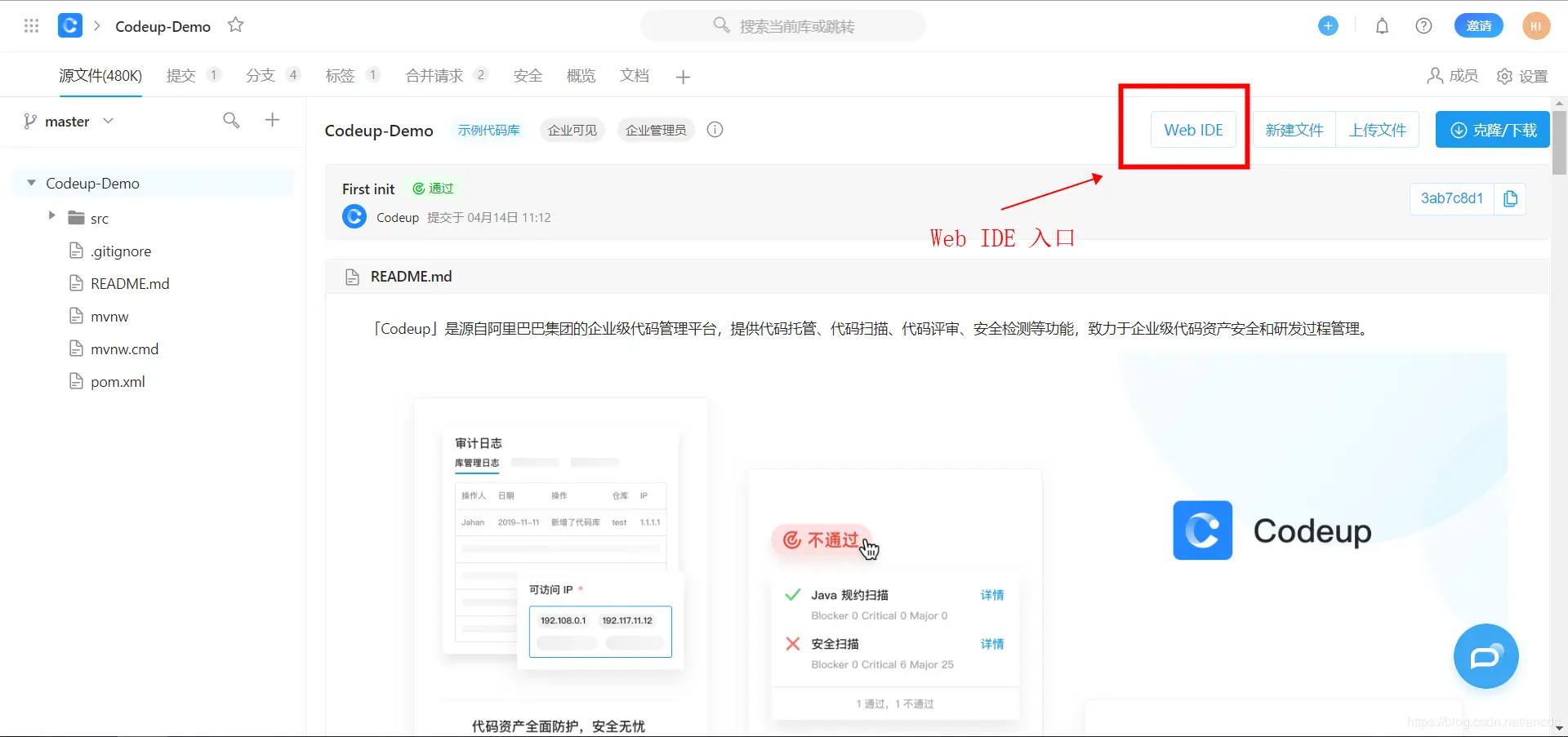Collapse the Codeup-Demo tree root
The width and height of the screenshot is (1568, 737).
[29, 182]
